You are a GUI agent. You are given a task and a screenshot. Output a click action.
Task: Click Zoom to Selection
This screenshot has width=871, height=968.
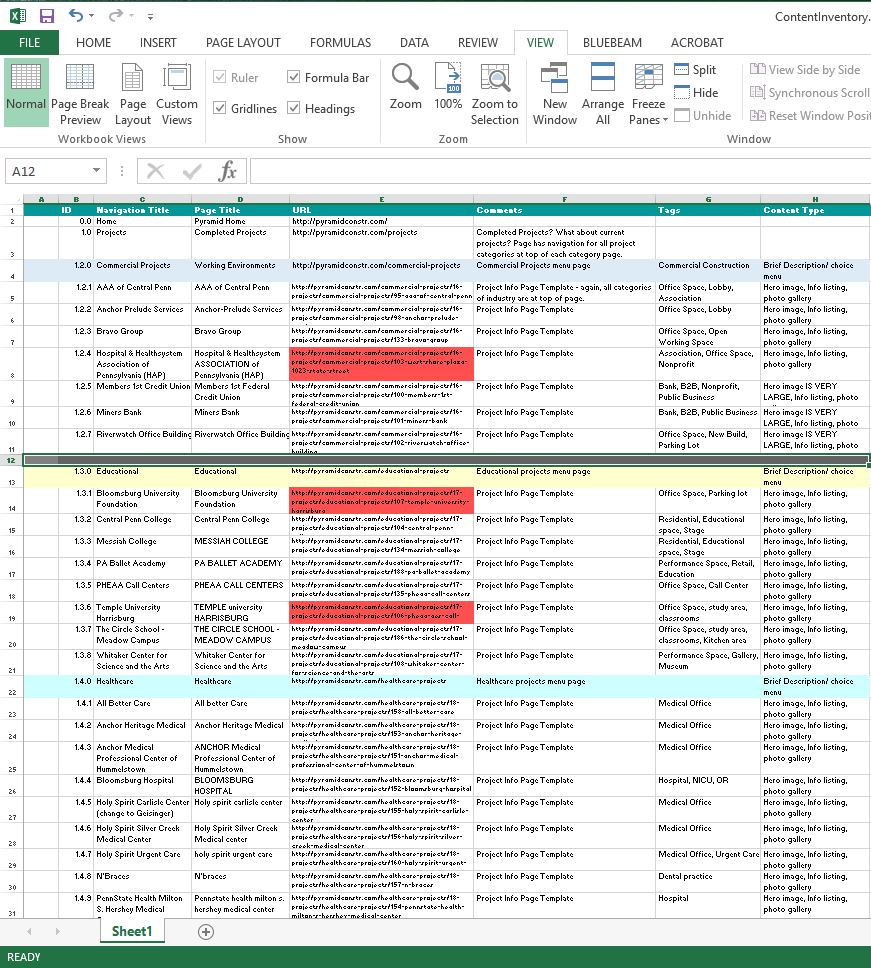[494, 93]
